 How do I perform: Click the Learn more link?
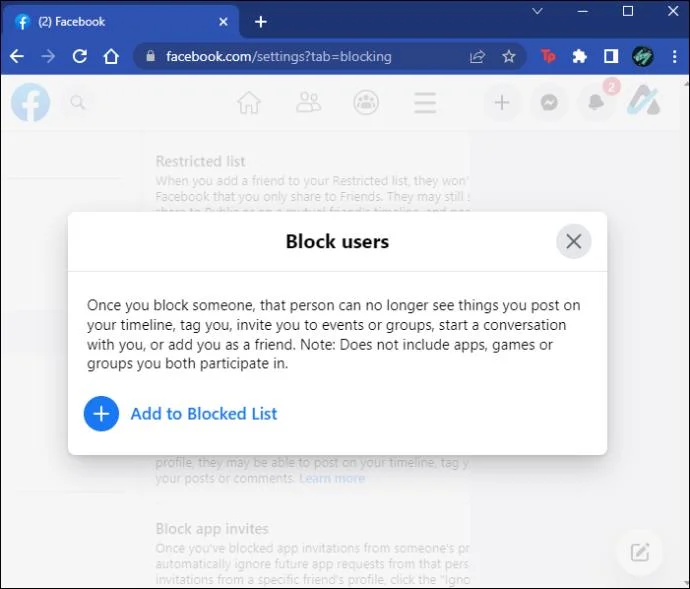click(x=332, y=479)
